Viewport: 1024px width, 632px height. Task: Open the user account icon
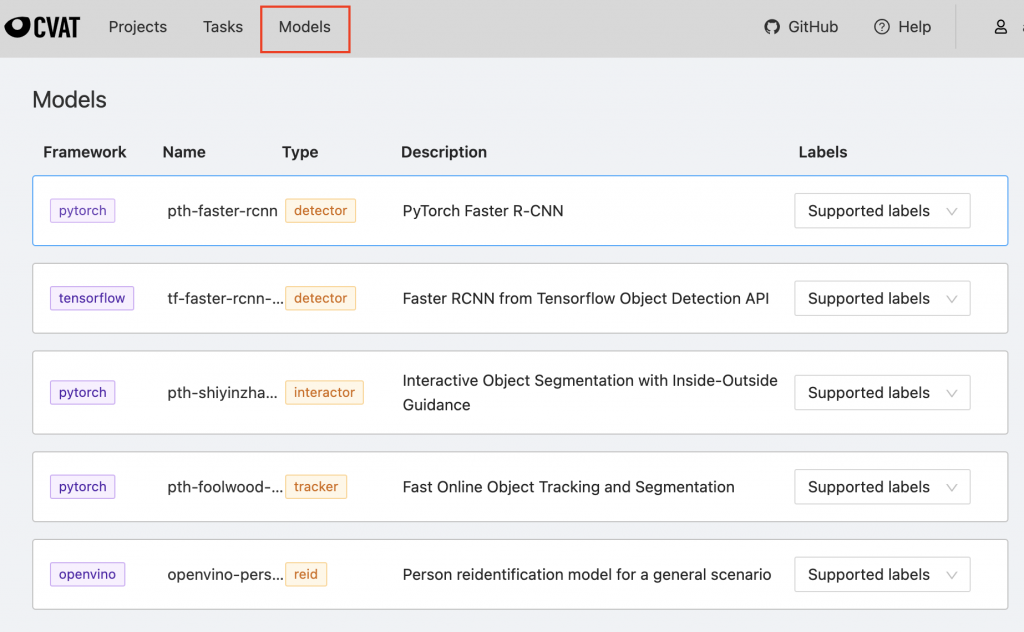pyautogui.click(x=1000, y=27)
